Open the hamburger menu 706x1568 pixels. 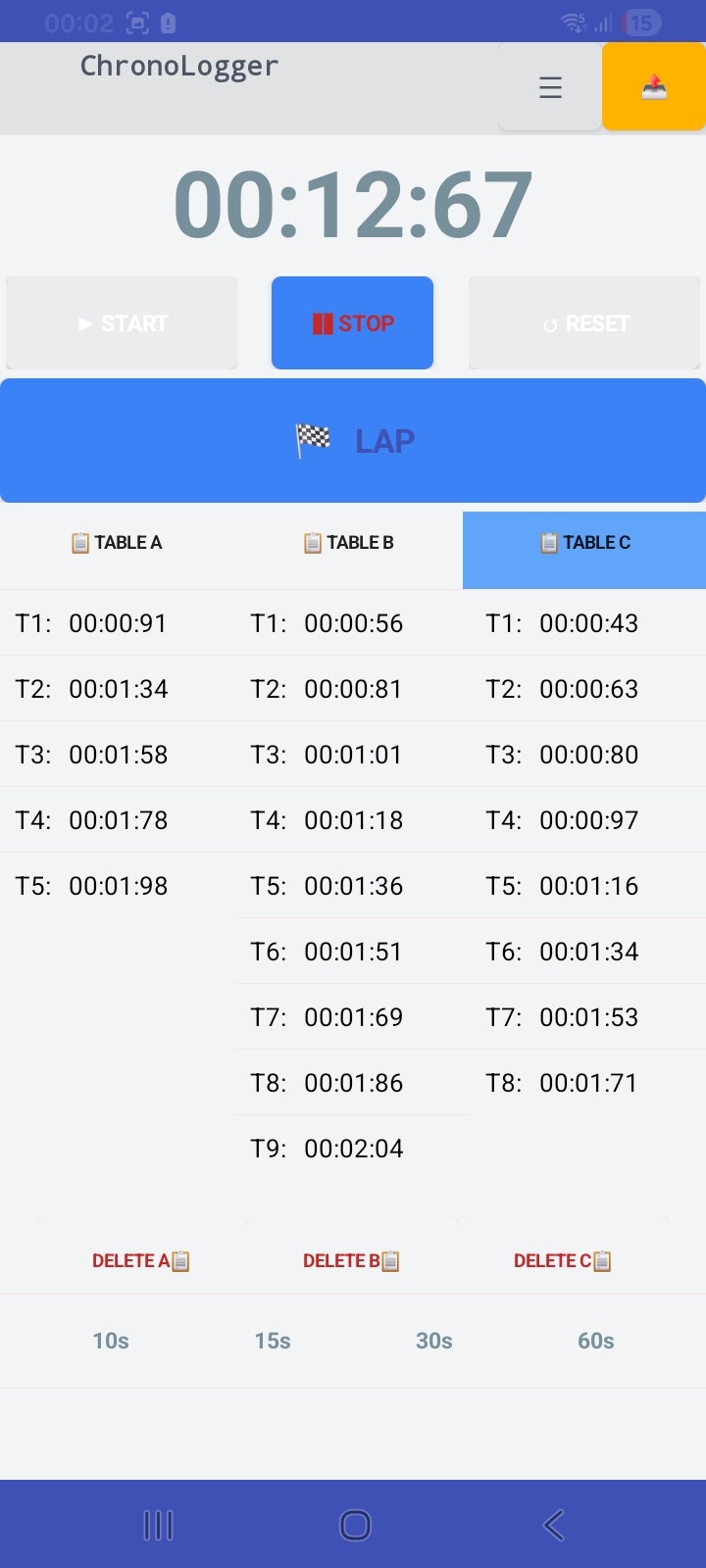click(550, 88)
